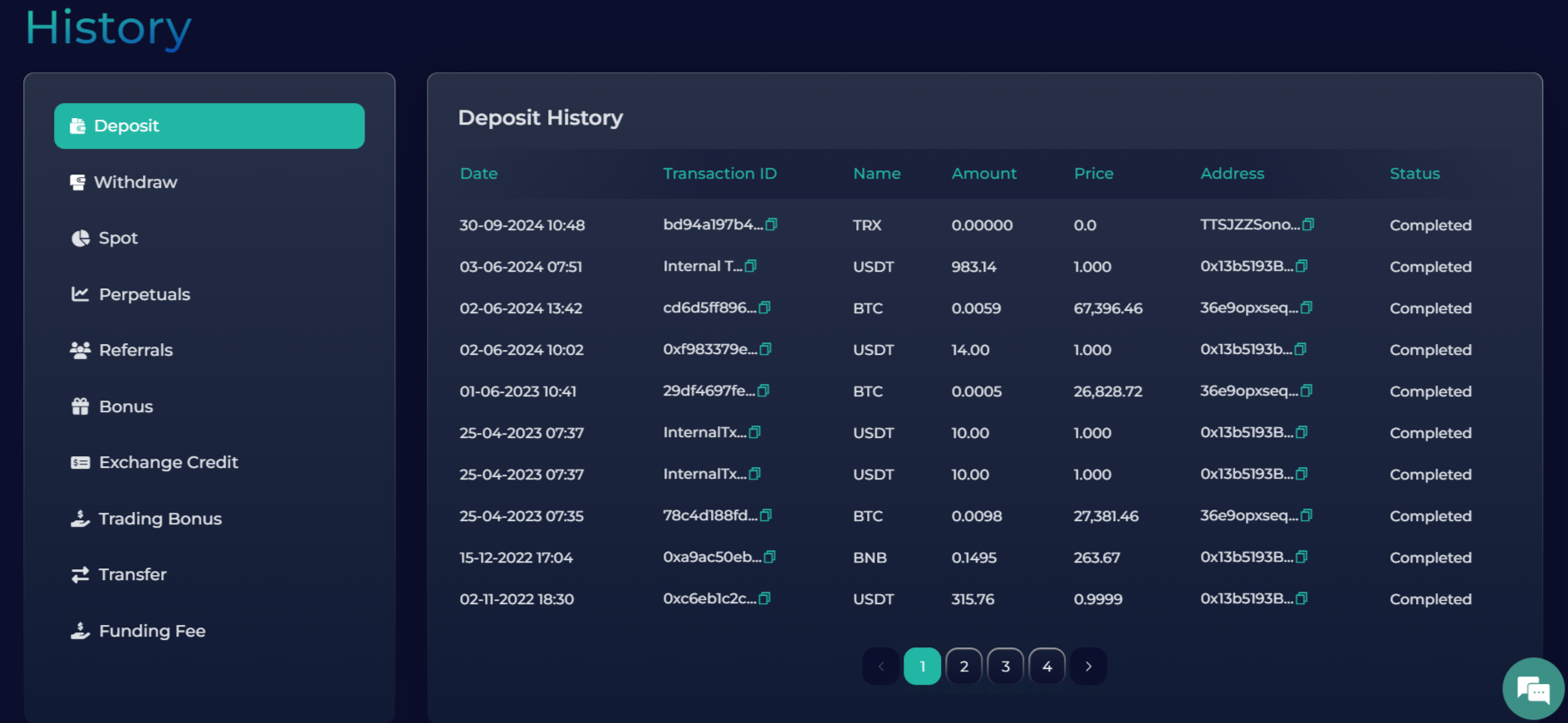Go to previous page using left chevron
The image size is (1568, 723).
point(880,666)
